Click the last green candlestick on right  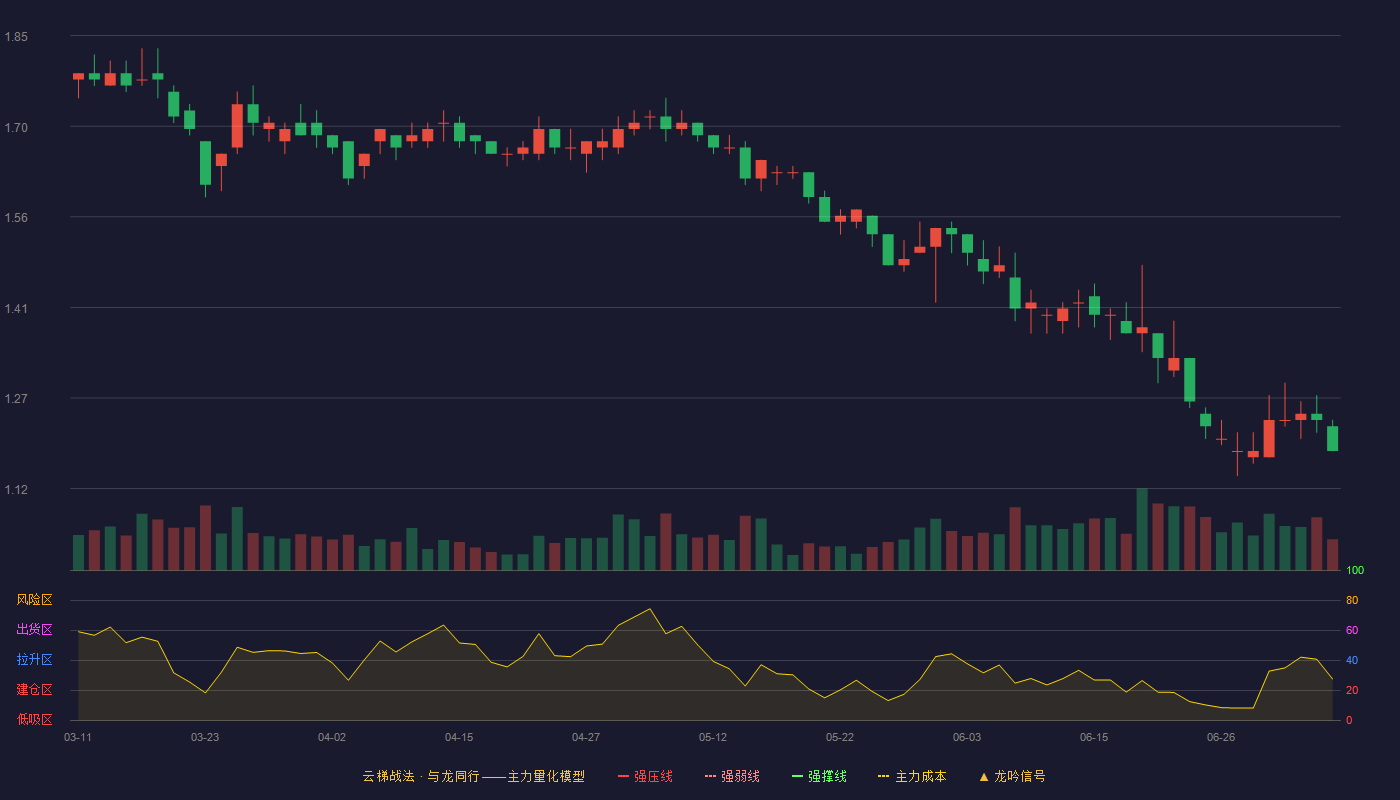click(x=1332, y=438)
